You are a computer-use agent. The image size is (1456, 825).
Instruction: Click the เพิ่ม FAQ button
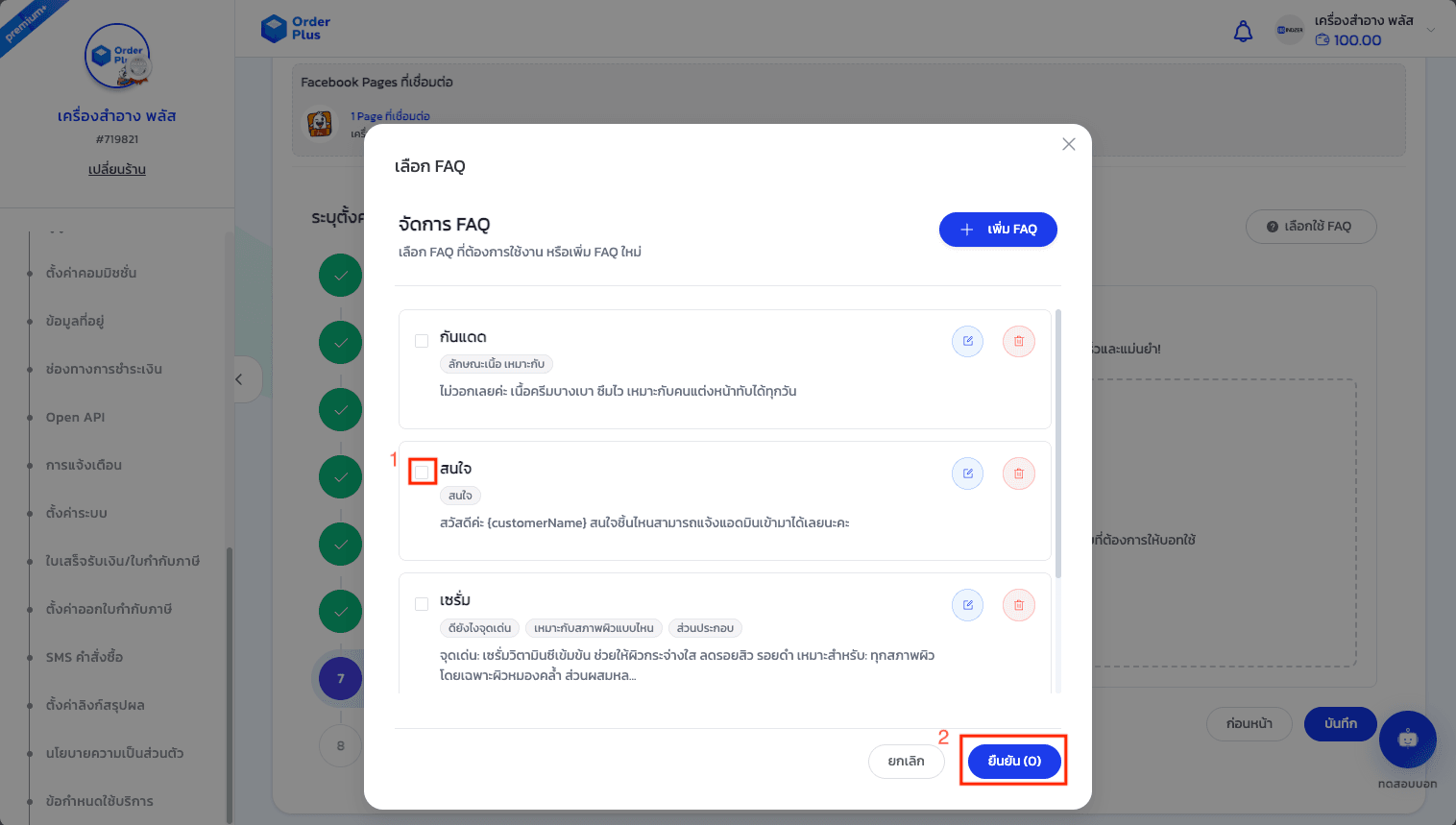(998, 230)
